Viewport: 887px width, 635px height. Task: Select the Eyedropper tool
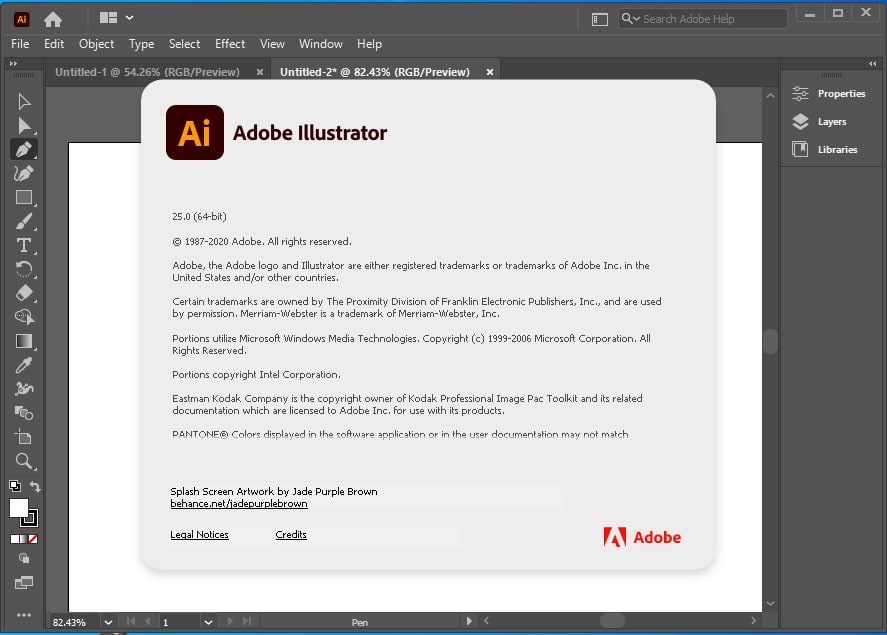coord(24,365)
